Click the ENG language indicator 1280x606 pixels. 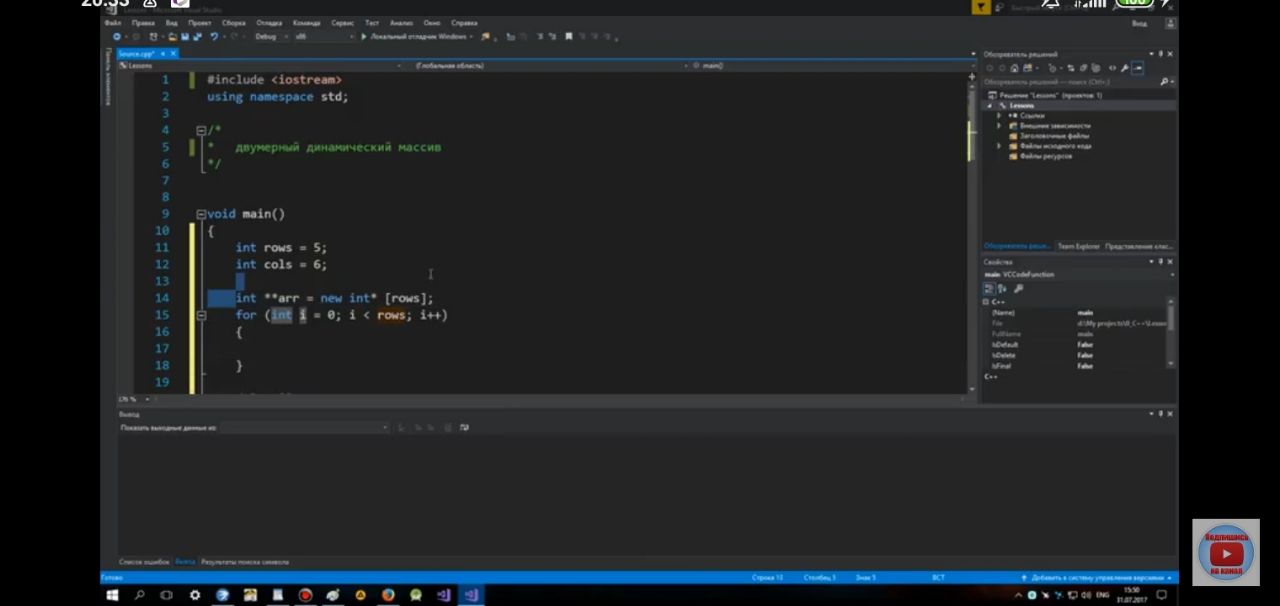click(1103, 595)
